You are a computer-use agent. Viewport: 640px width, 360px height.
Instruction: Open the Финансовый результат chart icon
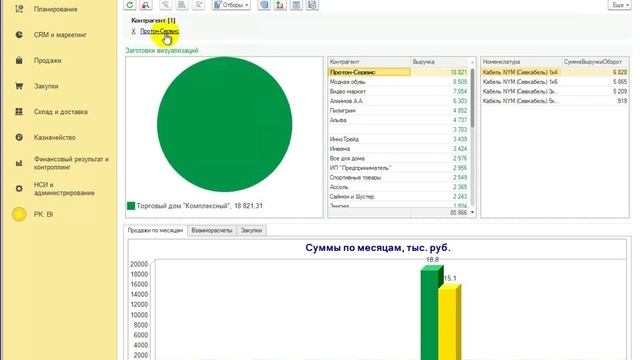[x=19, y=163]
